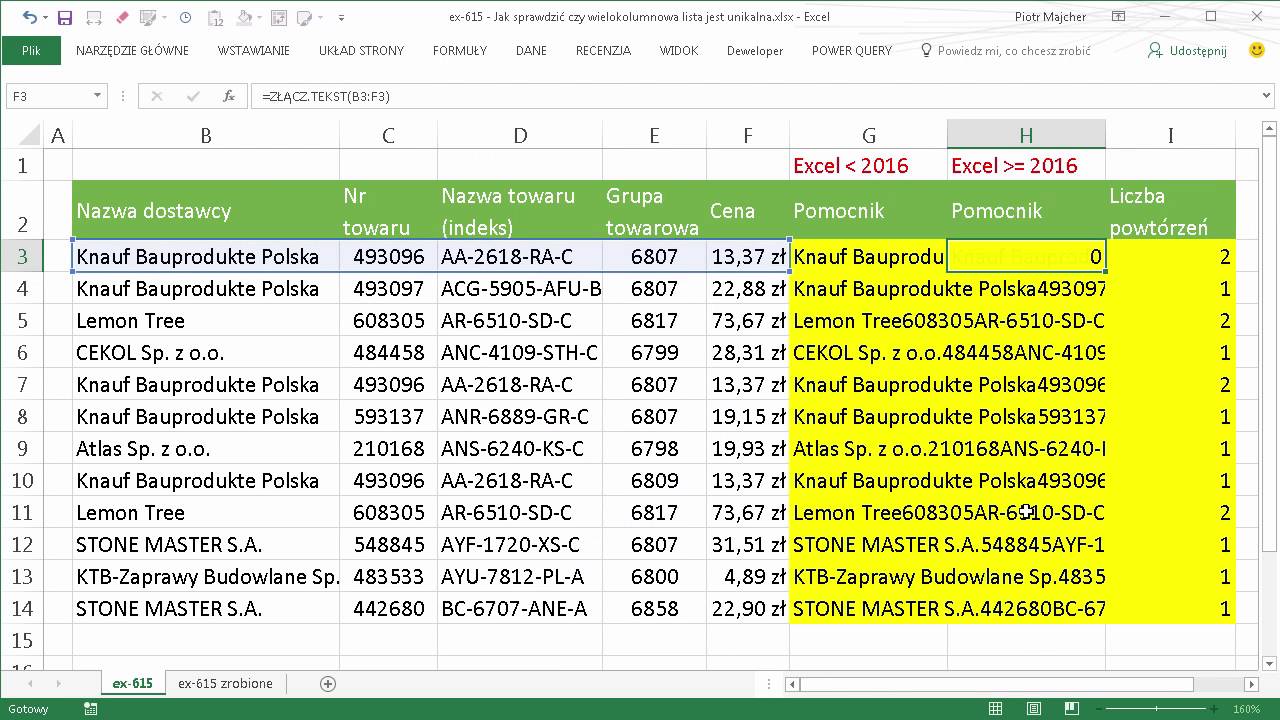Click the clock icon in quick access toolbar

tap(186, 17)
